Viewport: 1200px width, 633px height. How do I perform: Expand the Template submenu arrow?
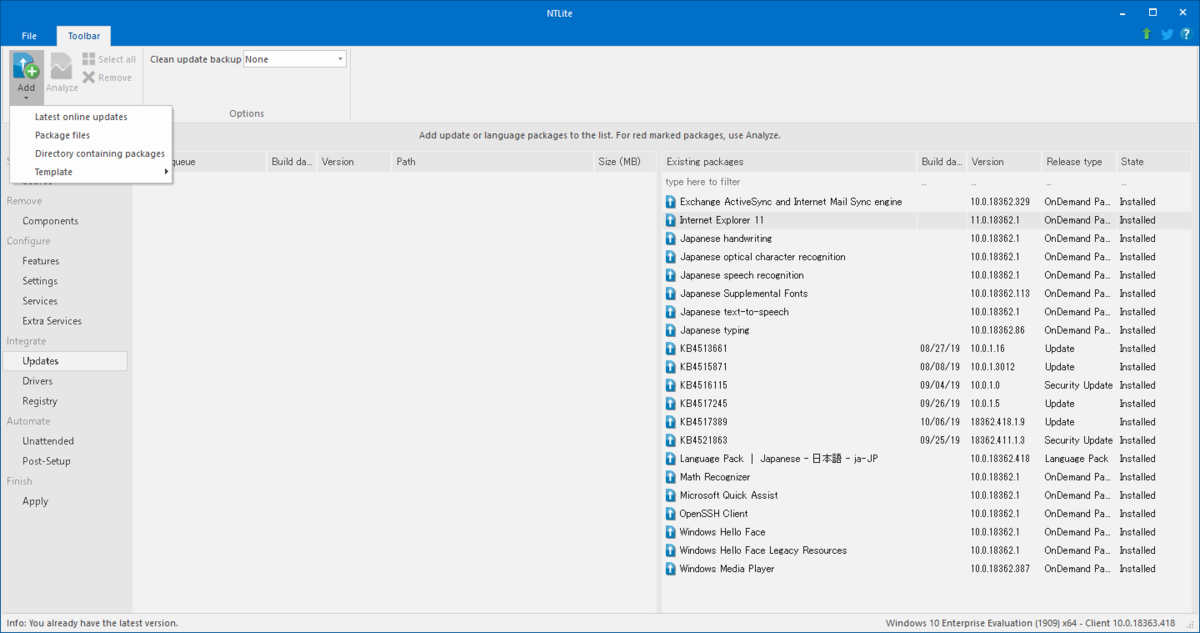point(166,172)
